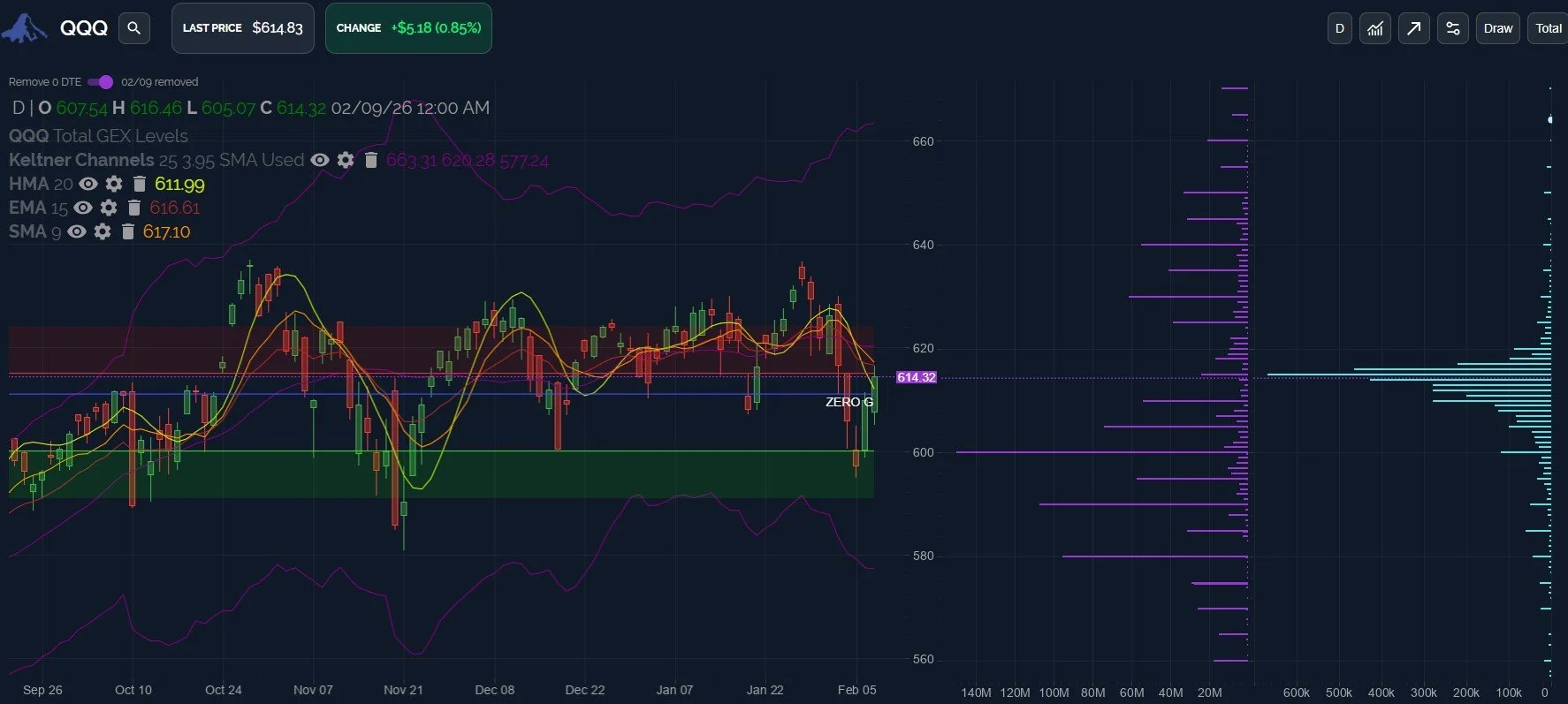Click the EMA 15 indicator name
This screenshot has height=704, width=1568.
pyautogui.click(x=38, y=208)
